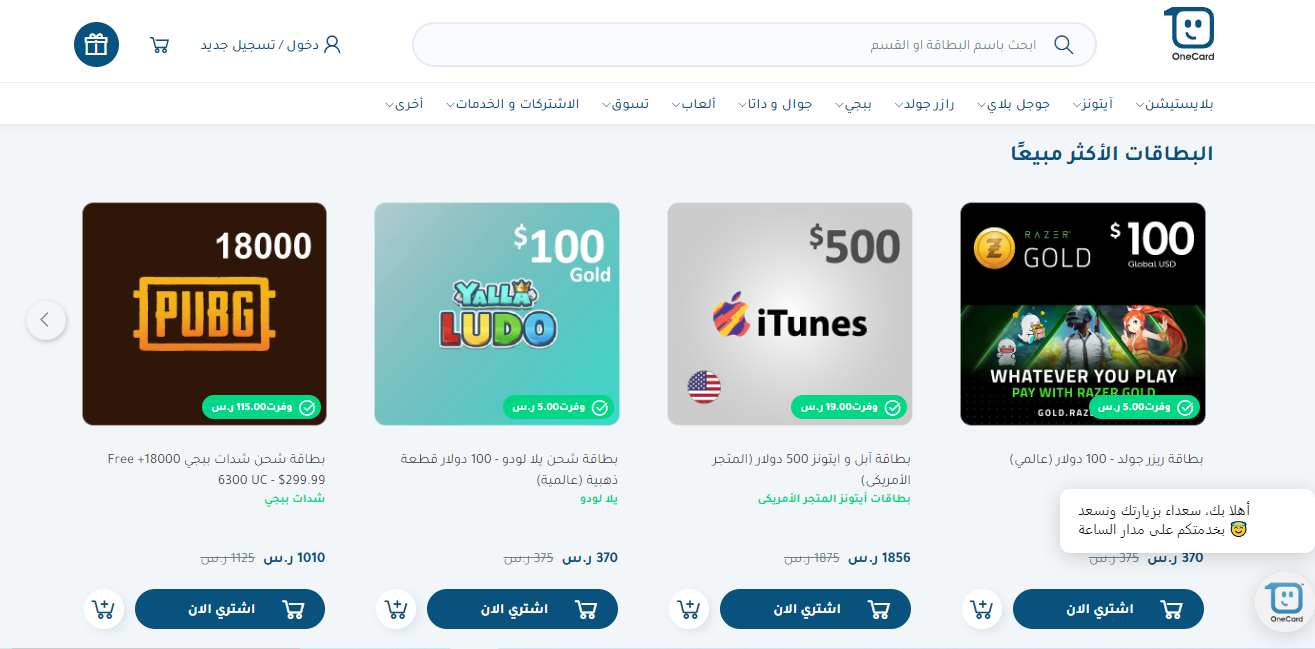Click the search magnifier icon
1315x649 pixels.
pos(1063,45)
